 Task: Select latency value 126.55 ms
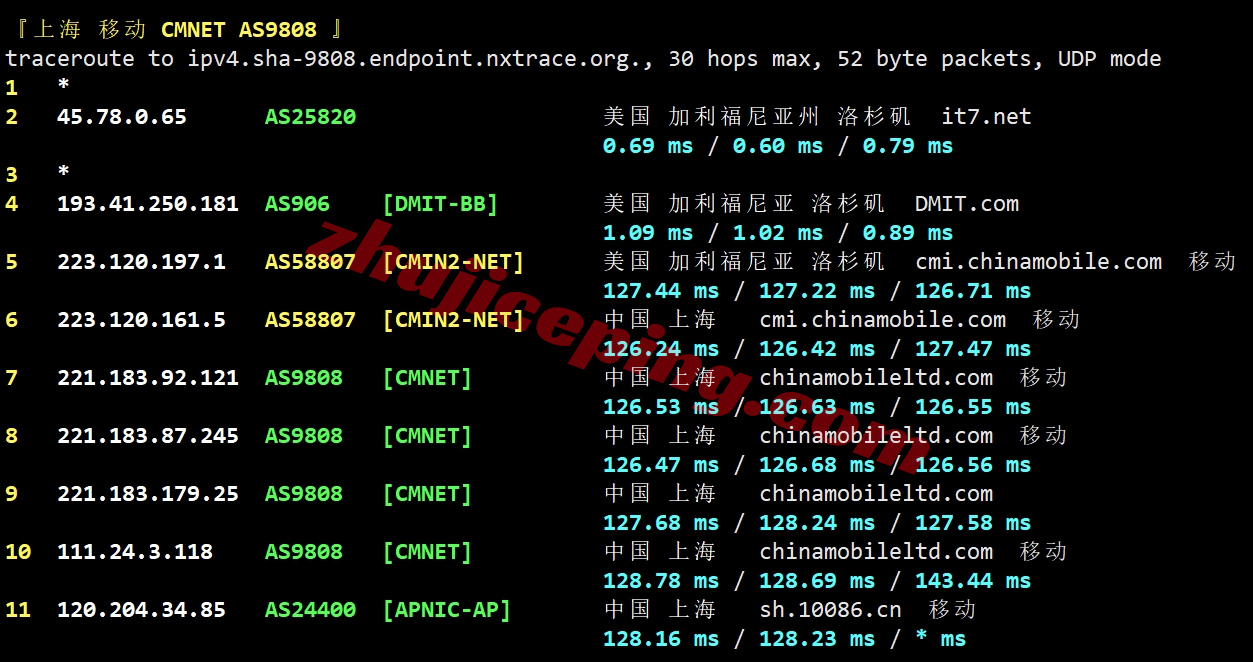pyautogui.click(x=973, y=407)
